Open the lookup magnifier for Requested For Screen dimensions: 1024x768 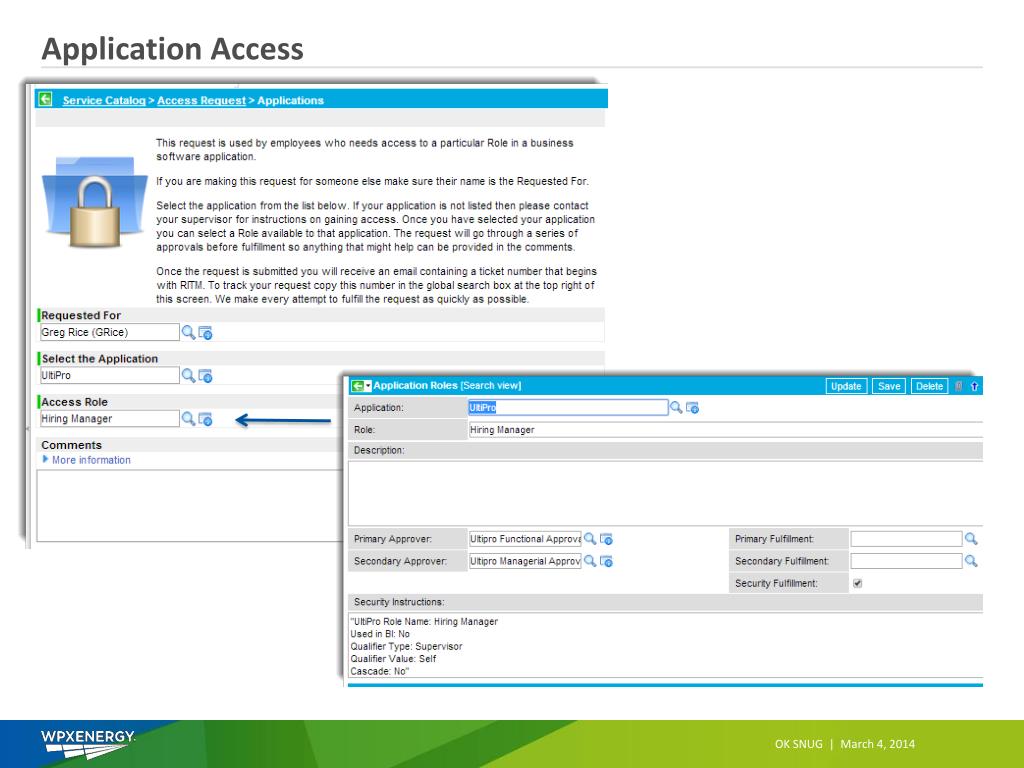click(x=188, y=332)
